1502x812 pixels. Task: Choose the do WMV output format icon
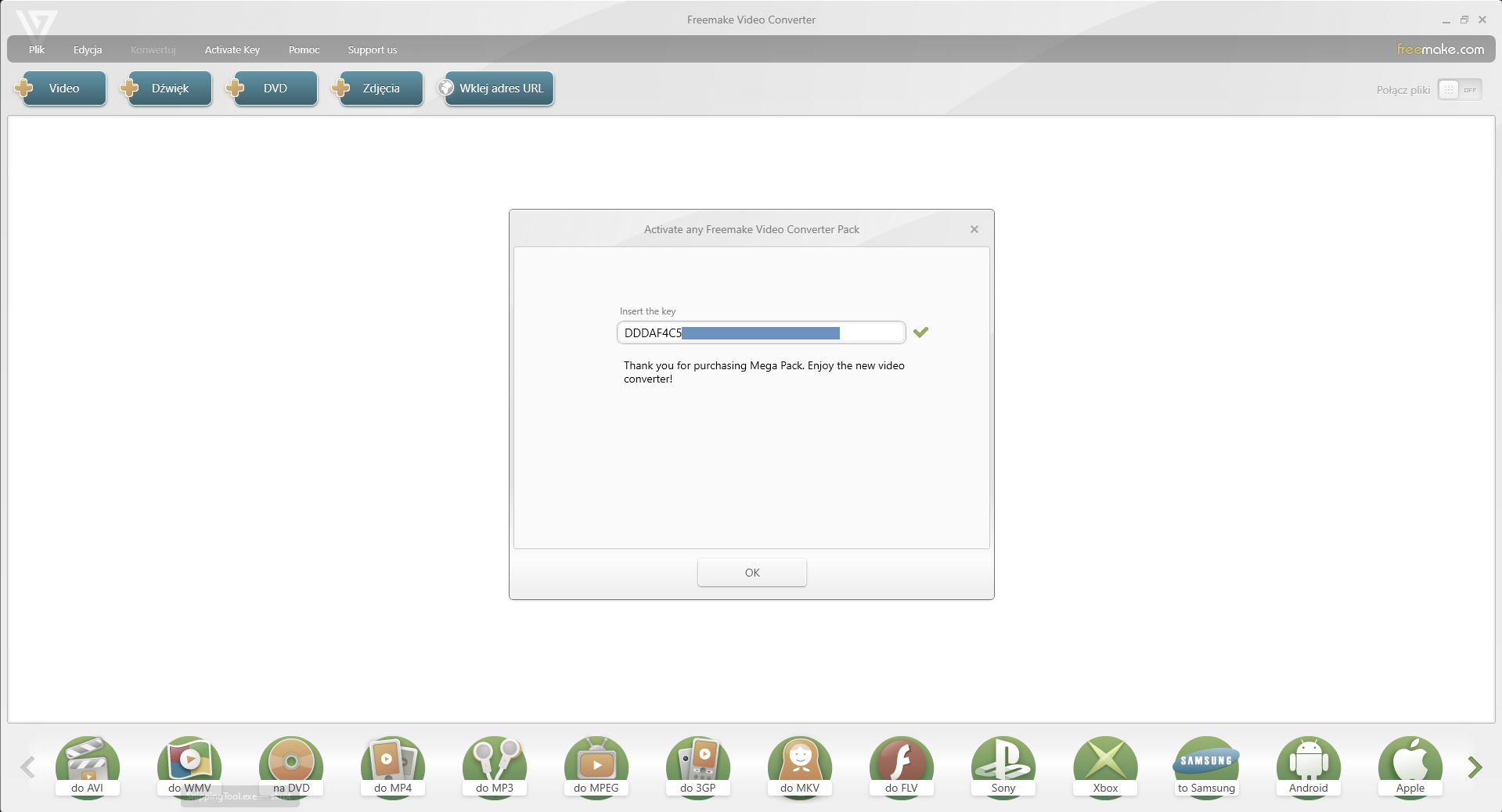pos(189,767)
